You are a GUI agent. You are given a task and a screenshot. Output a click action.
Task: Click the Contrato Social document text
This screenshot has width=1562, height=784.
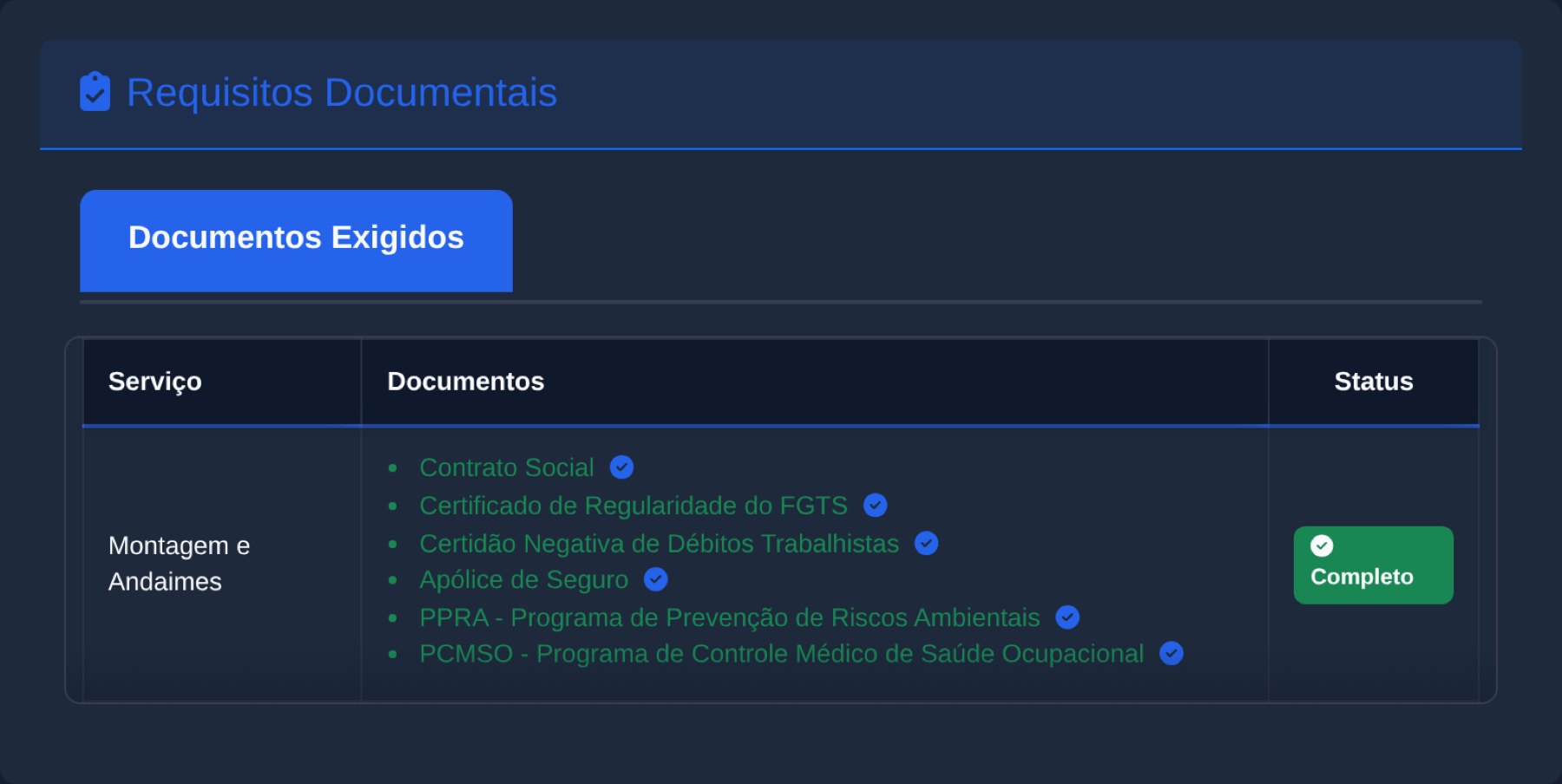(x=507, y=467)
